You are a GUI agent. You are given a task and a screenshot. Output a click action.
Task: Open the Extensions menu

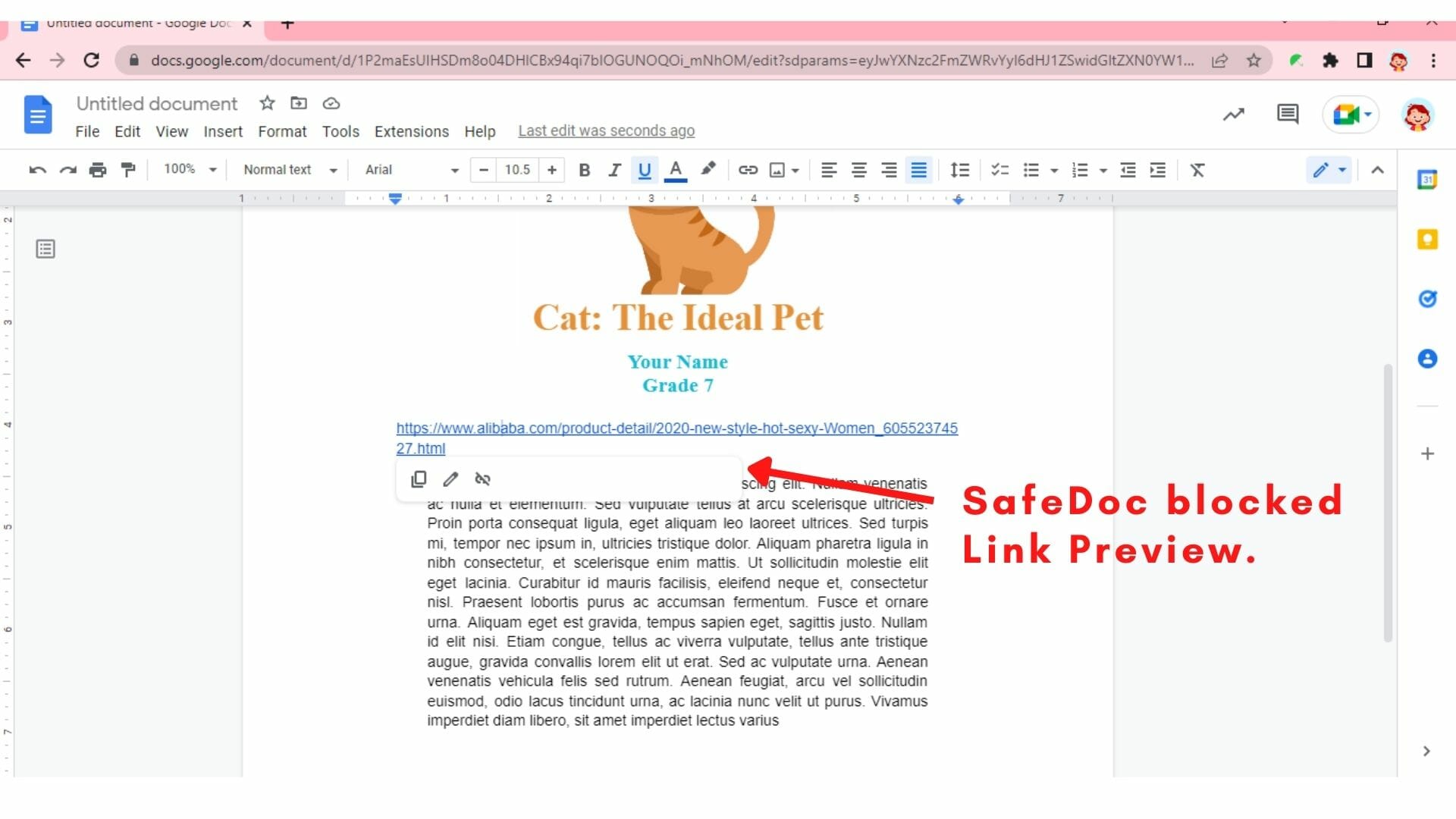coord(412,131)
